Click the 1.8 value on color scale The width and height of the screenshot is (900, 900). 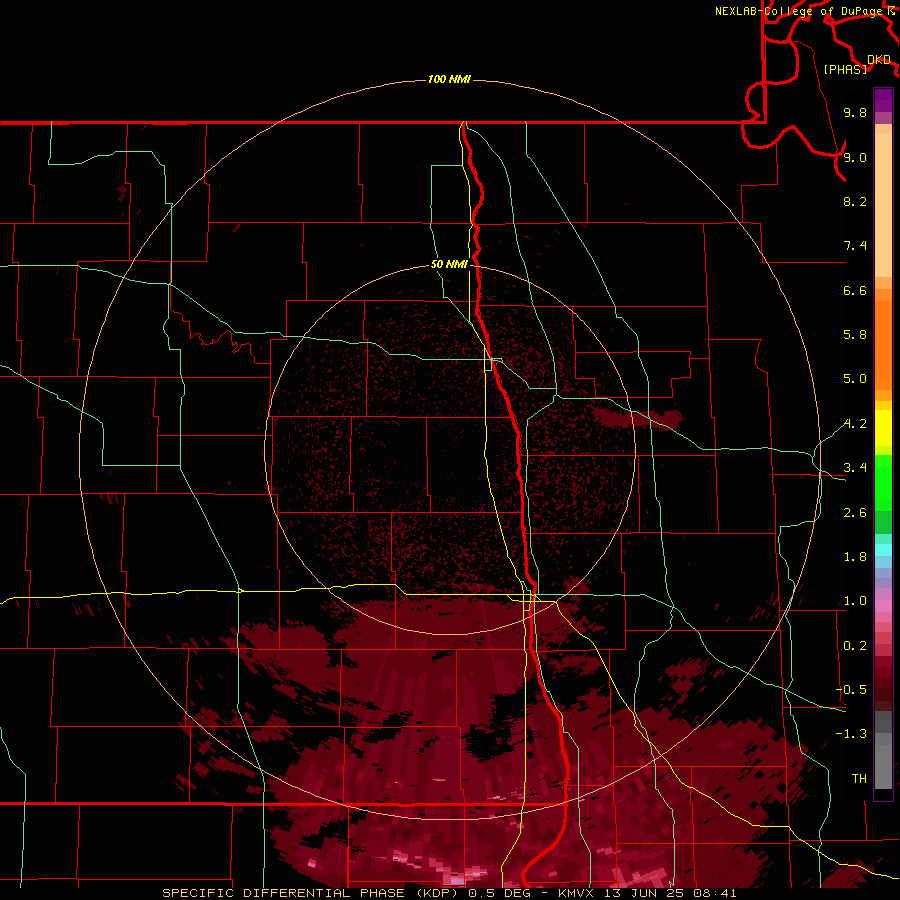(855, 557)
